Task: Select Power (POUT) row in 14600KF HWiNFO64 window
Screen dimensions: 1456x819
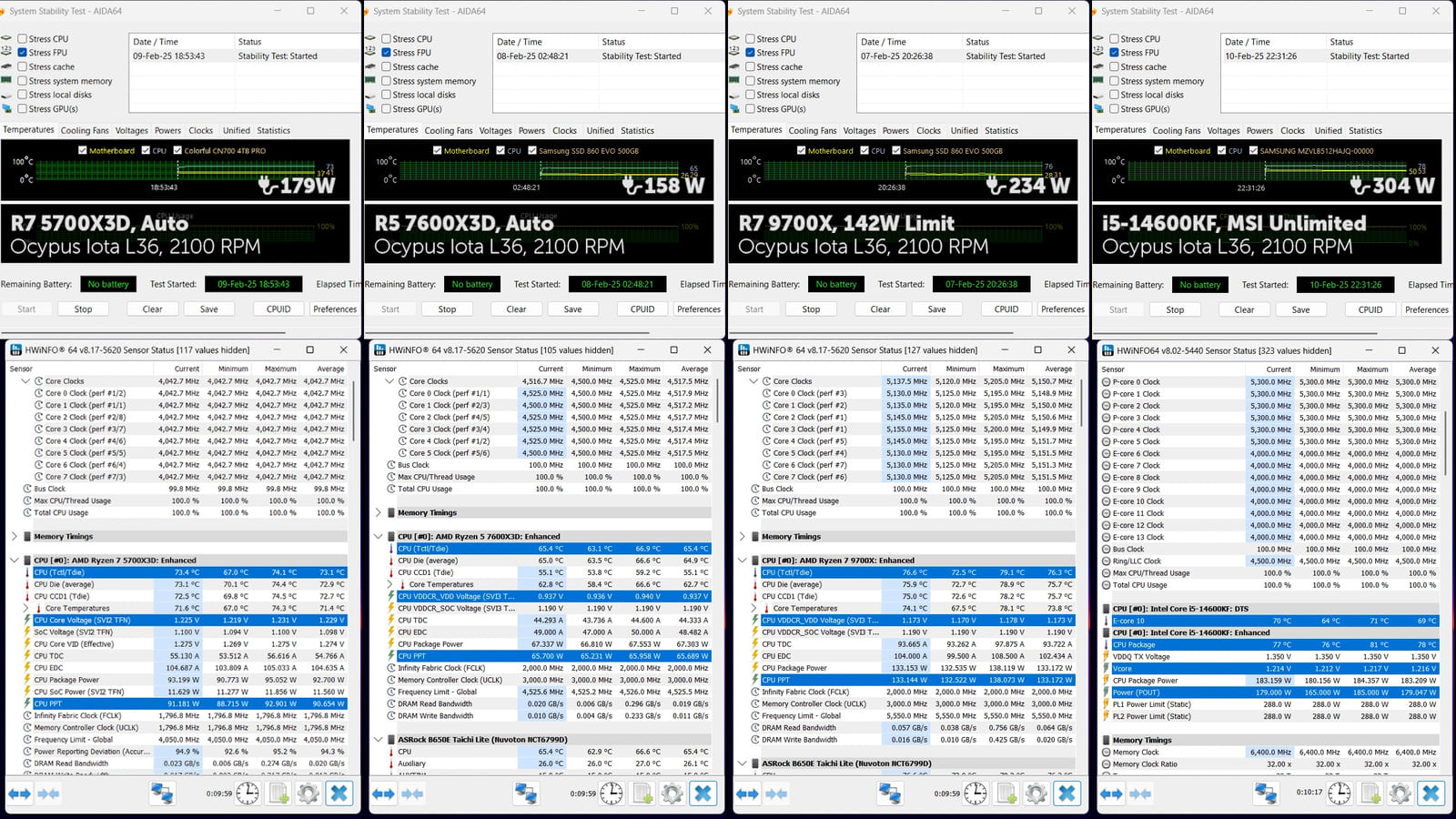Action: [1275, 693]
